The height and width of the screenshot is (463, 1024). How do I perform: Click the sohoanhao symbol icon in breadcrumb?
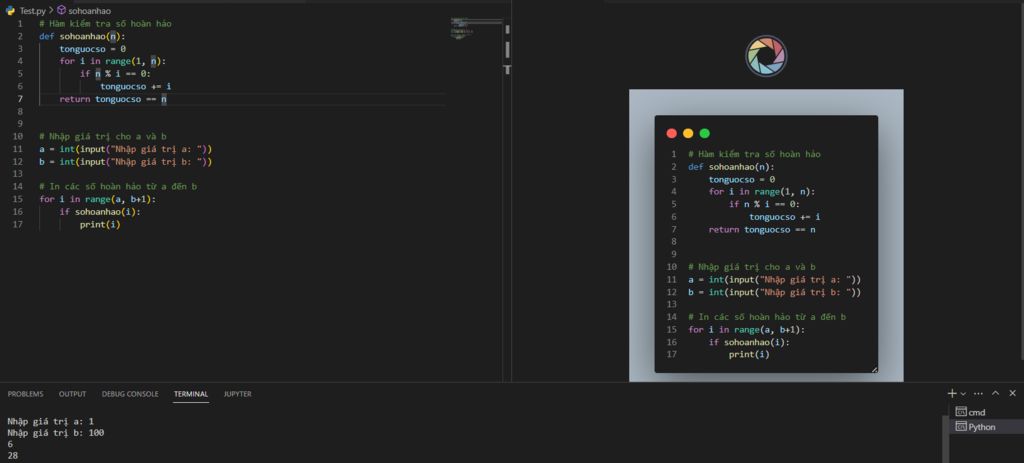pyautogui.click(x=61, y=9)
